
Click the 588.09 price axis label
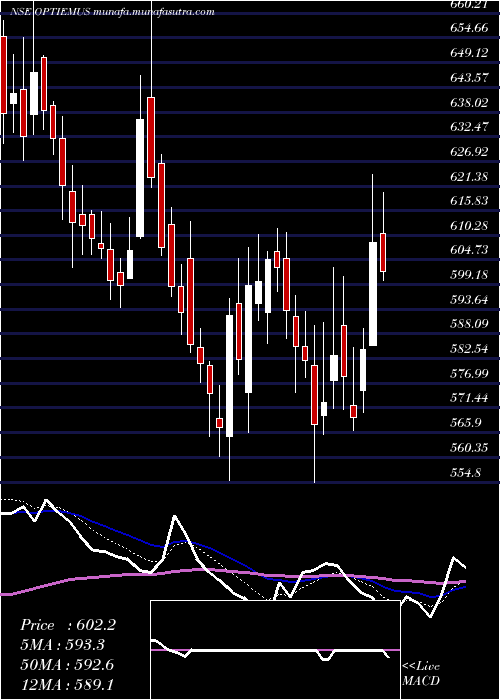[469, 324]
